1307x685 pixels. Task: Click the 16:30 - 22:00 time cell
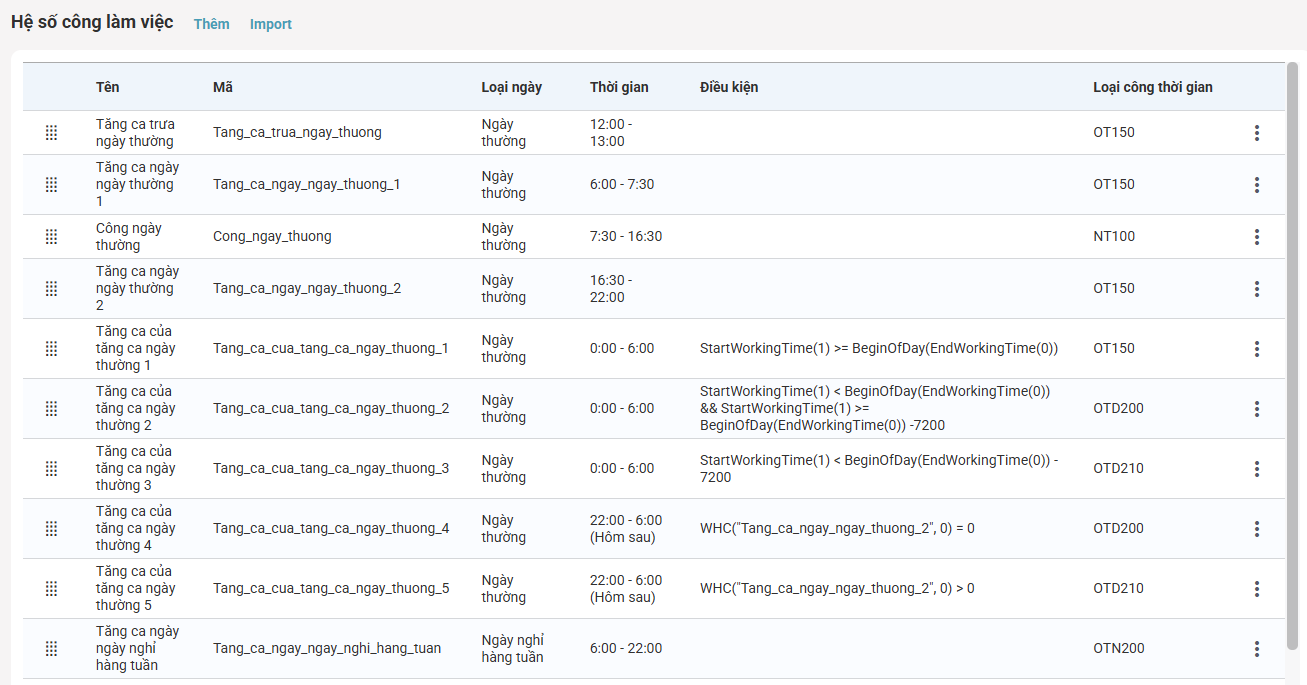(x=611, y=289)
